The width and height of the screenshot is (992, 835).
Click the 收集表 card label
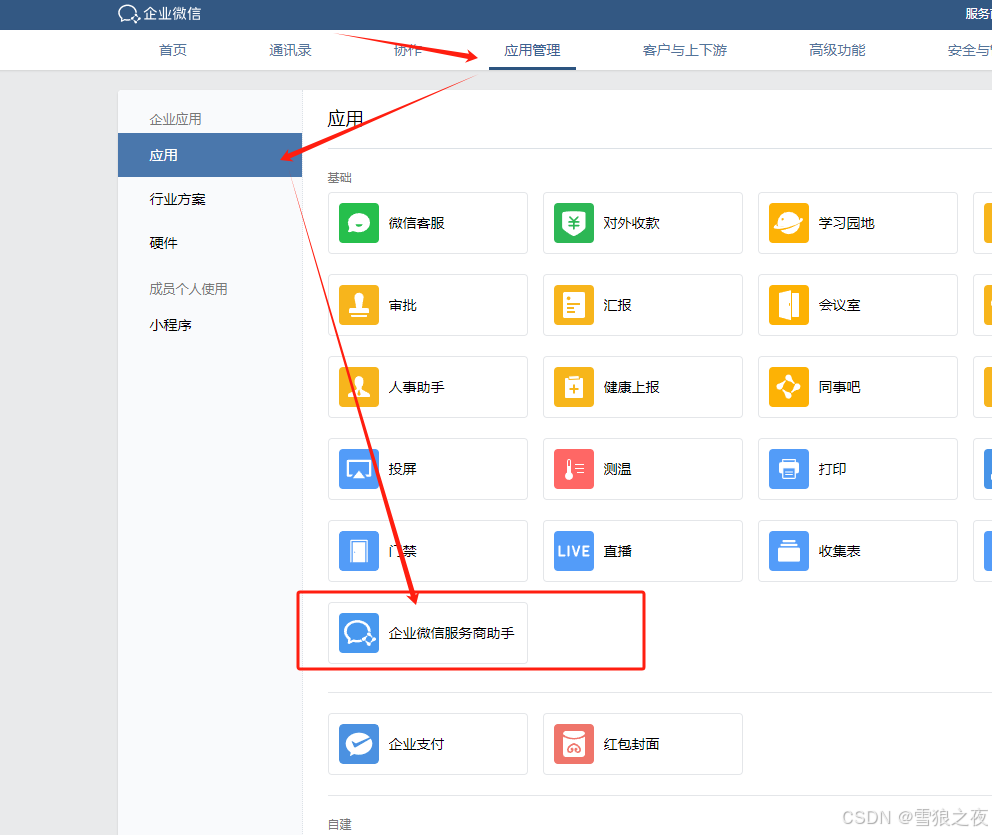coord(840,551)
